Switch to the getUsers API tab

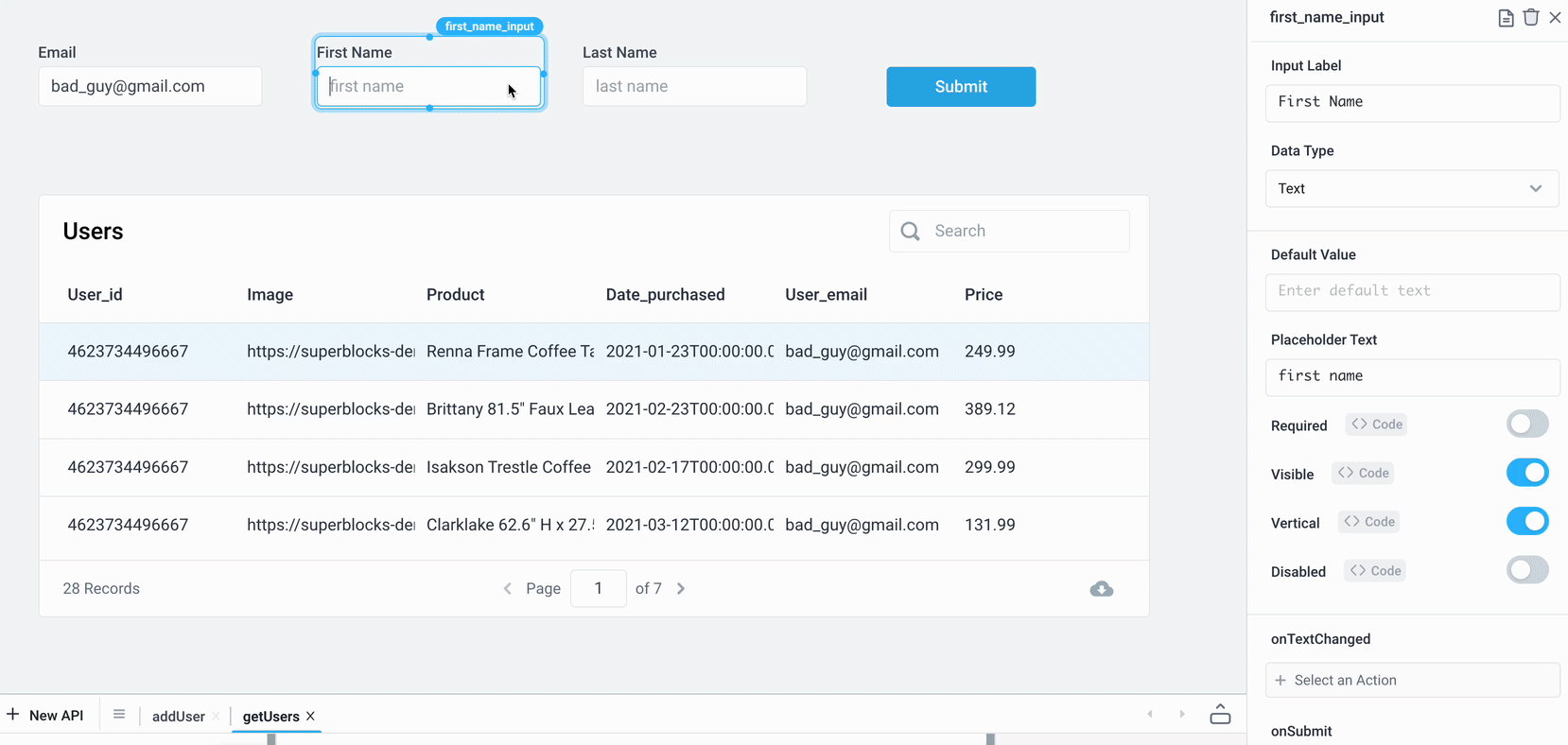pos(270,717)
